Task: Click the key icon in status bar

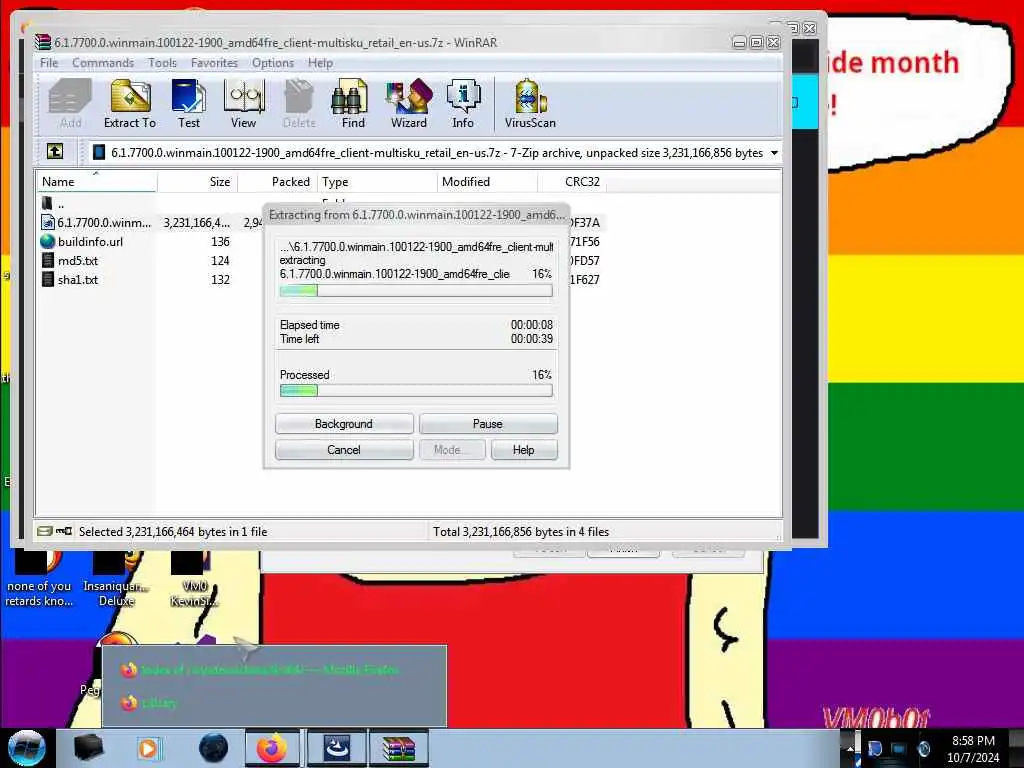Action: [64, 531]
